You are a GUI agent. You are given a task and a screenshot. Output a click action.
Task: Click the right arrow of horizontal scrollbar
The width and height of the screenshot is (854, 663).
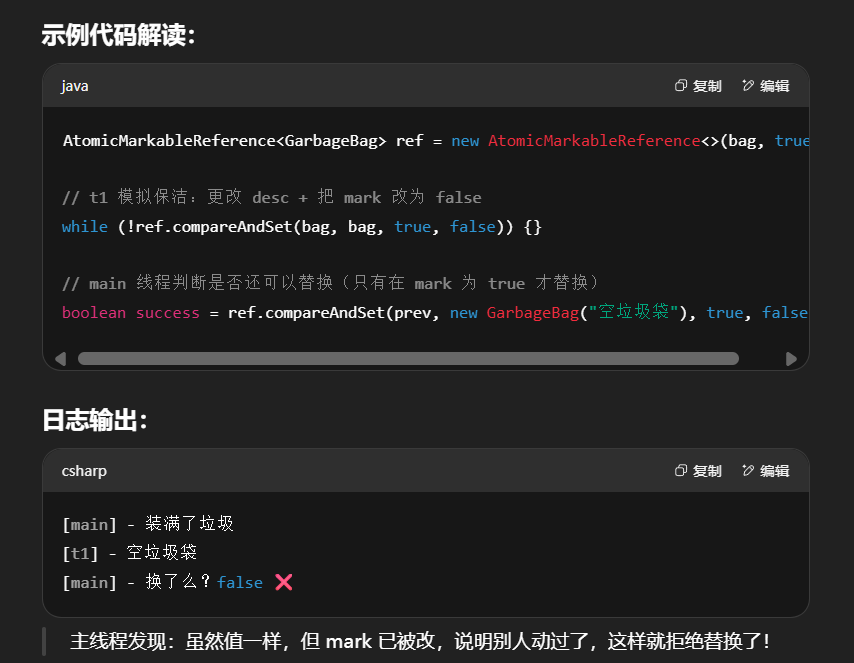791,358
